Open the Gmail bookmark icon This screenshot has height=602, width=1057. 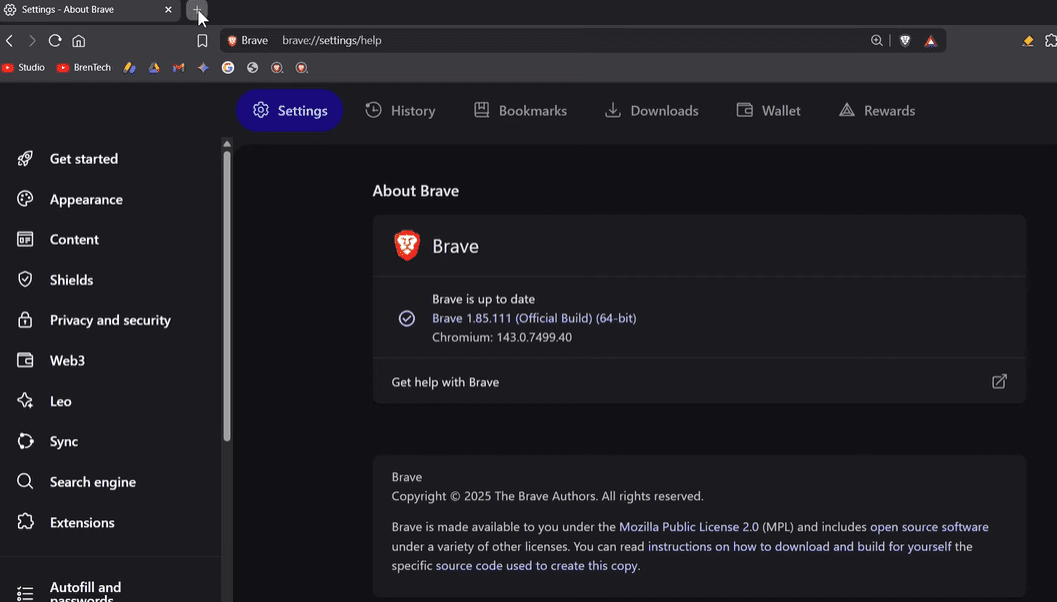tap(179, 68)
